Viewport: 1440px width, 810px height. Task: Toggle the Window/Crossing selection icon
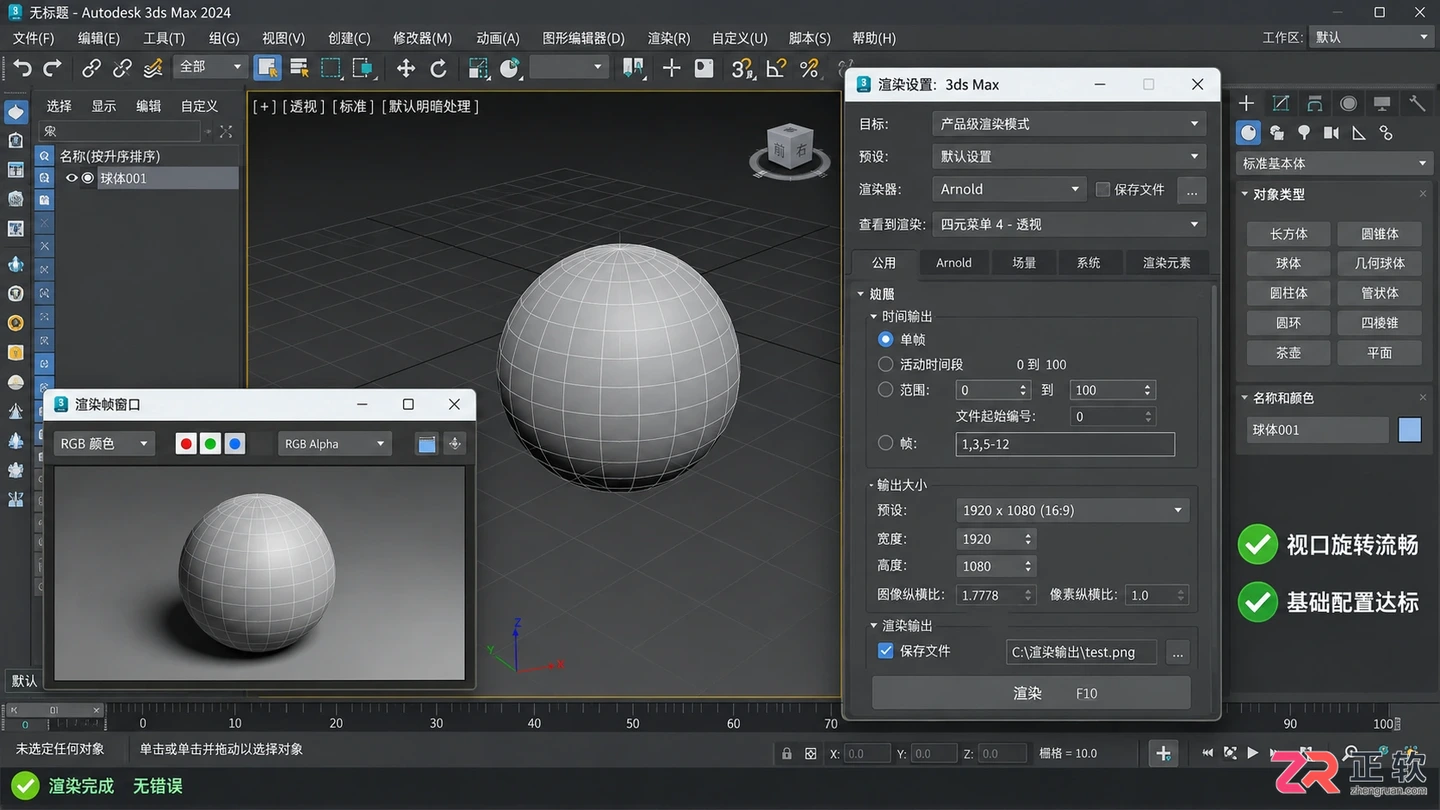click(x=363, y=67)
